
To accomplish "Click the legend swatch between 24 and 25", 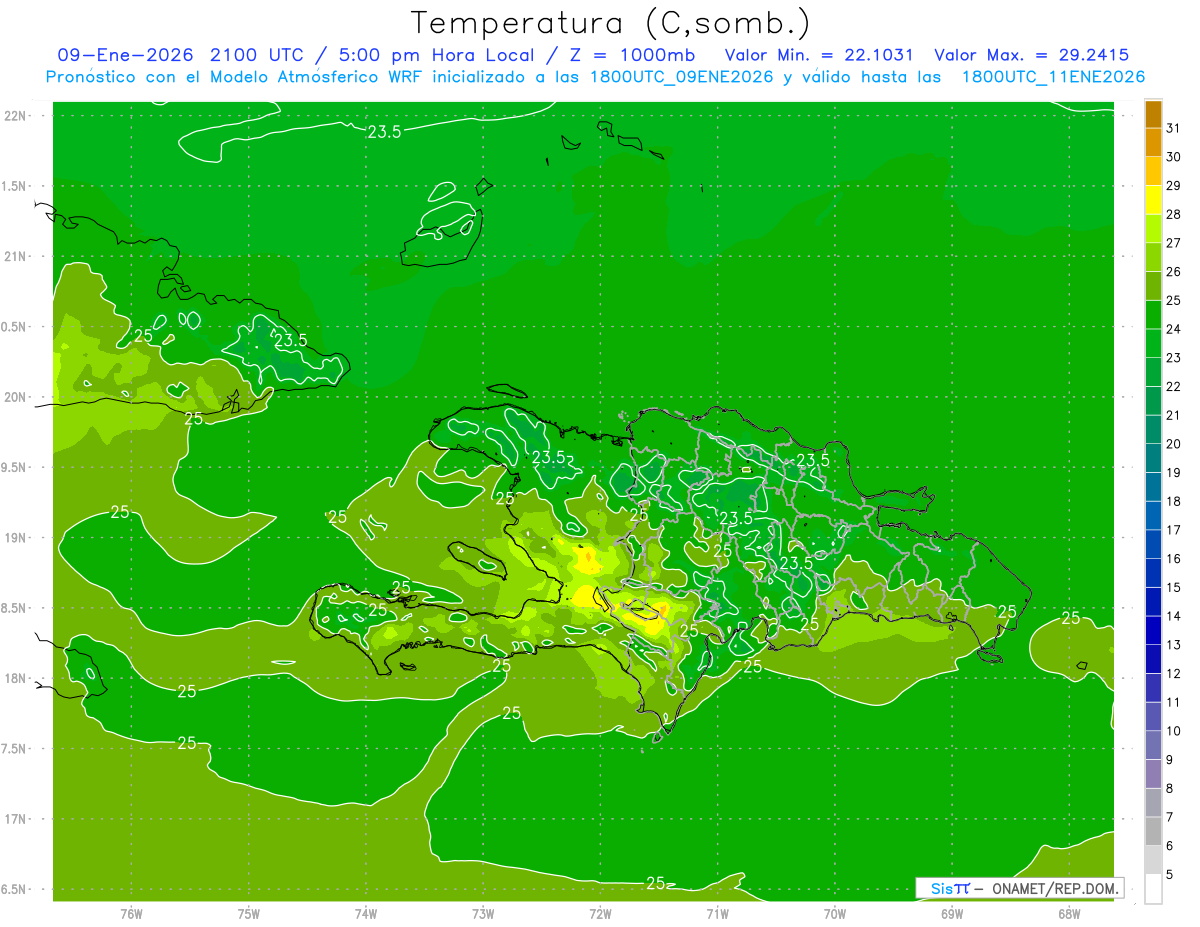I will 1153,315.
